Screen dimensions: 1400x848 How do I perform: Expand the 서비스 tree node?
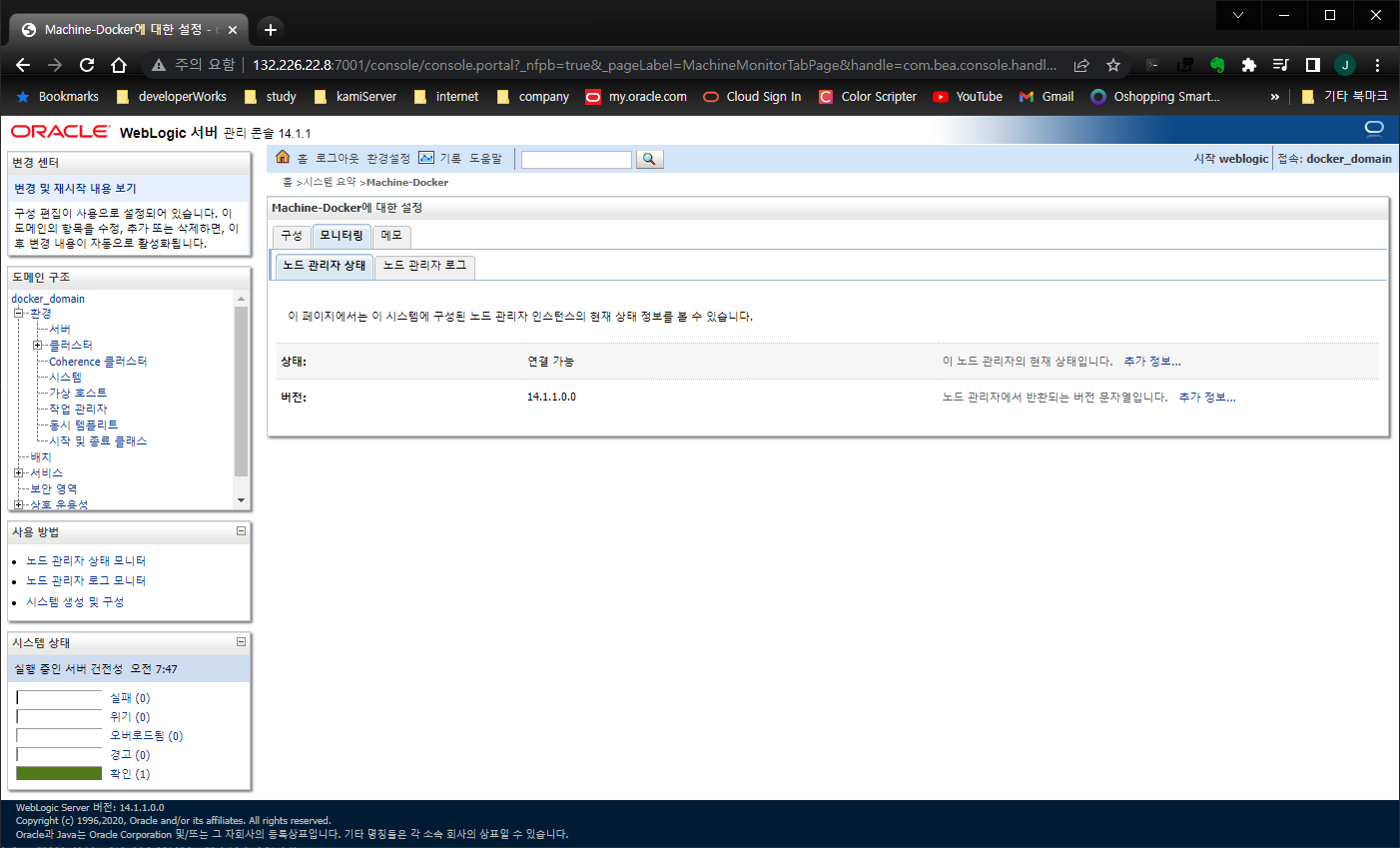[19, 473]
